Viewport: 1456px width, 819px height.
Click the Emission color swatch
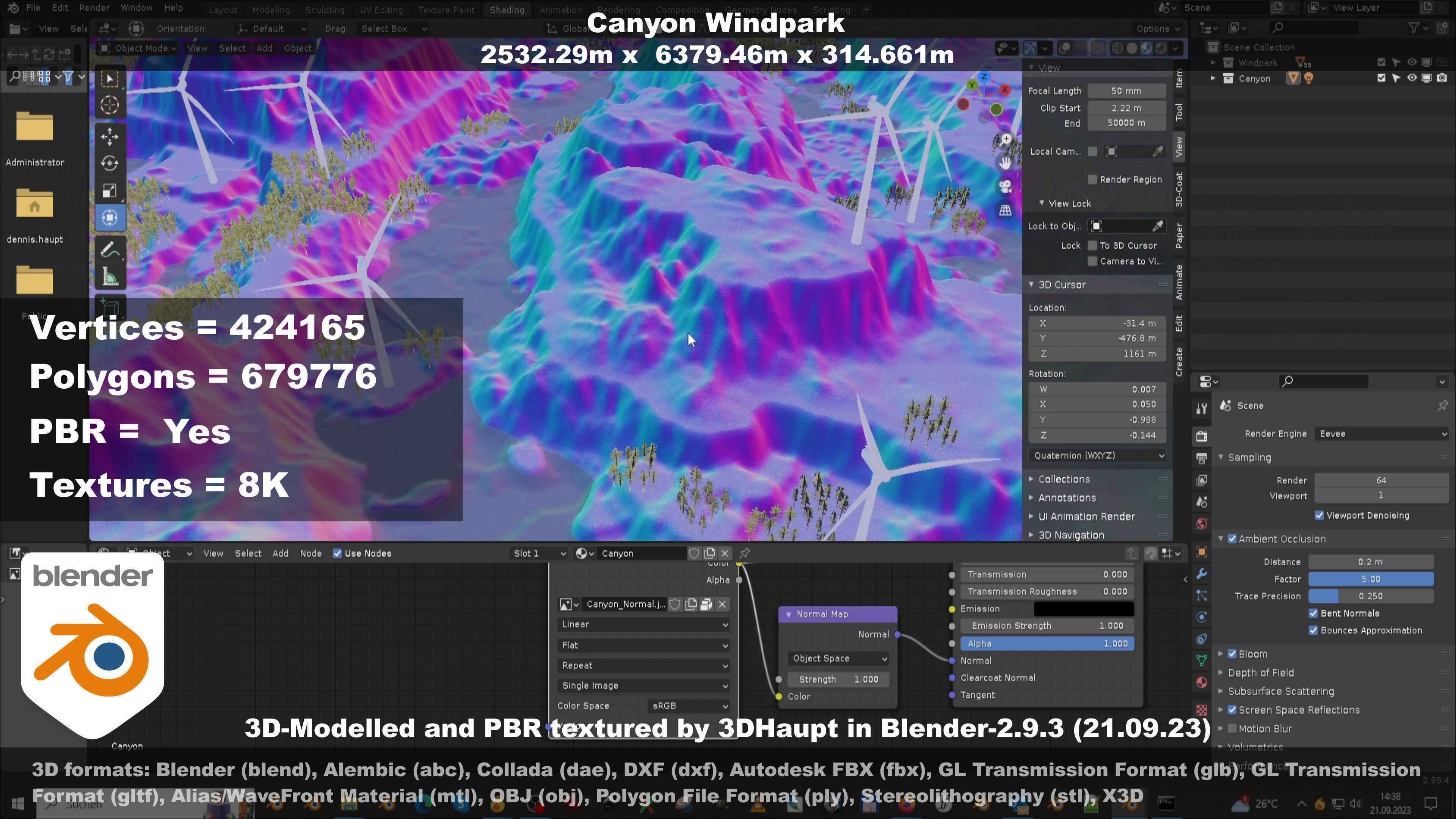pos(1083,609)
